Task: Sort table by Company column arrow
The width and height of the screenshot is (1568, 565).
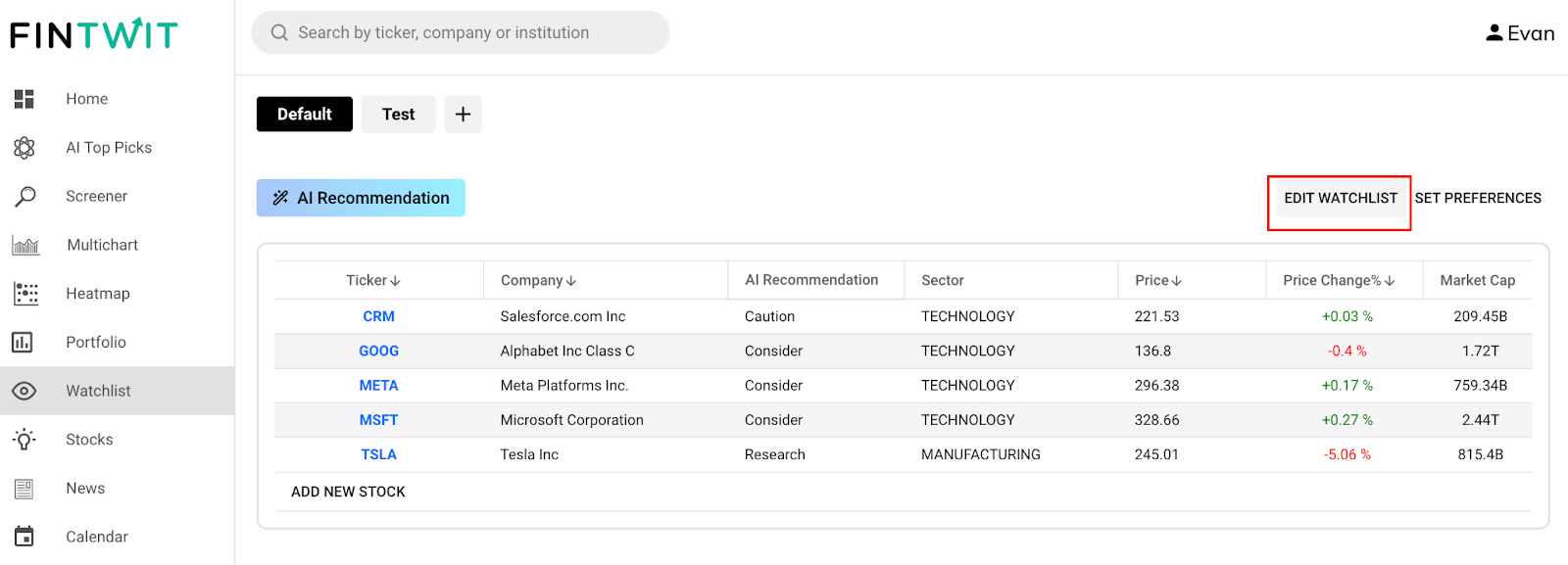Action: [571, 281]
